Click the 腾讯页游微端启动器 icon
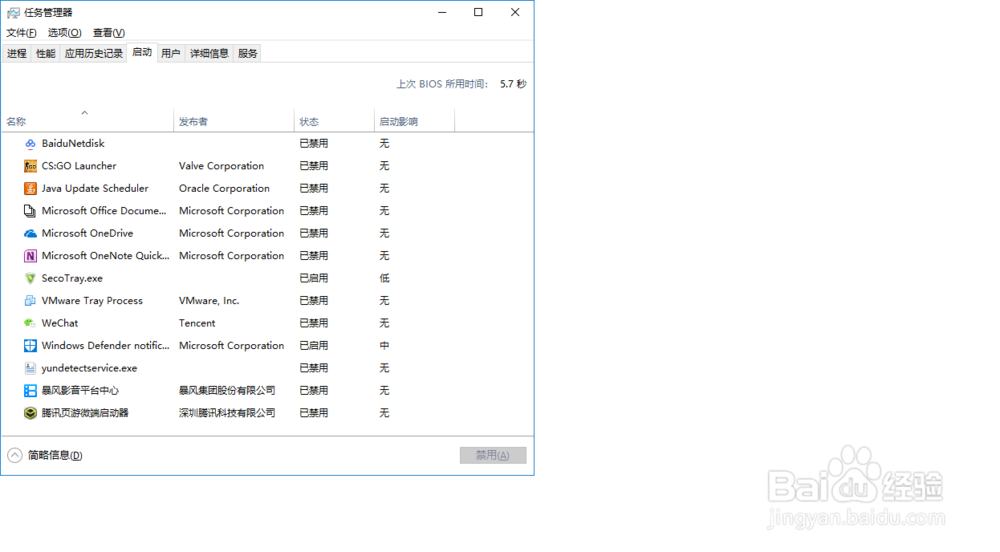Screen dimensions: 1000x552 (x=30, y=413)
